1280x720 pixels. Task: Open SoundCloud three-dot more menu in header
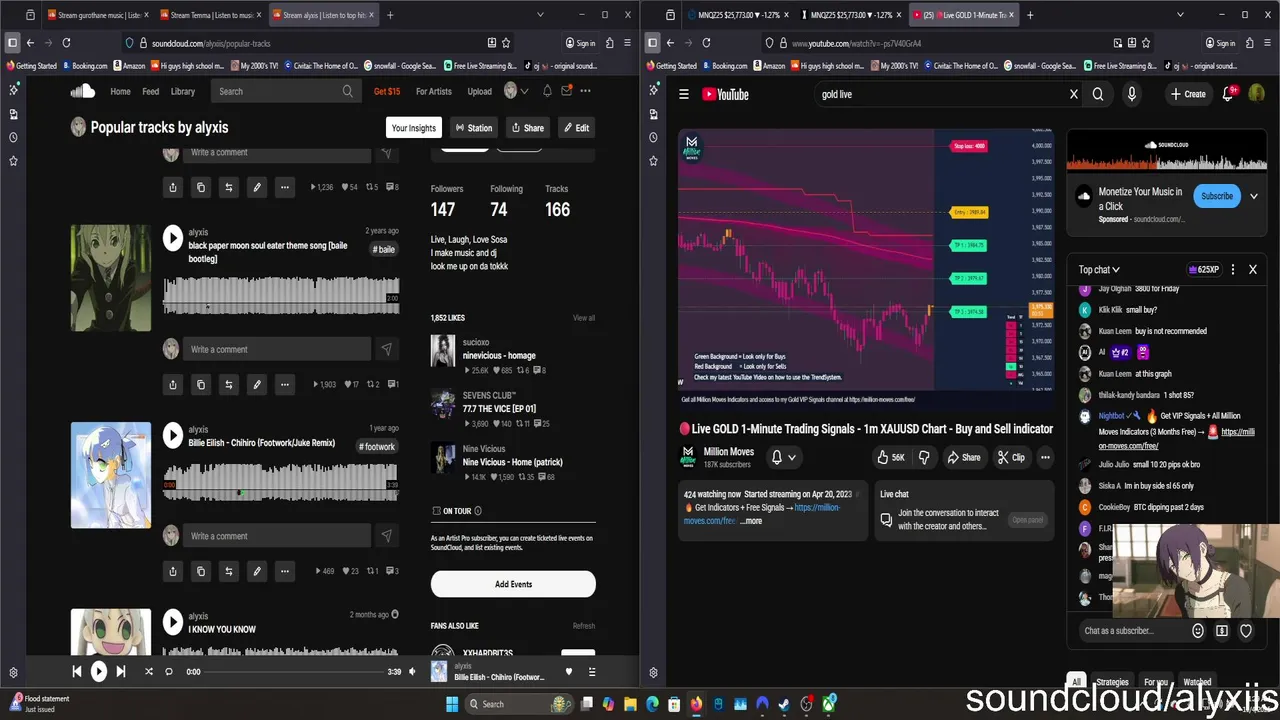585,91
